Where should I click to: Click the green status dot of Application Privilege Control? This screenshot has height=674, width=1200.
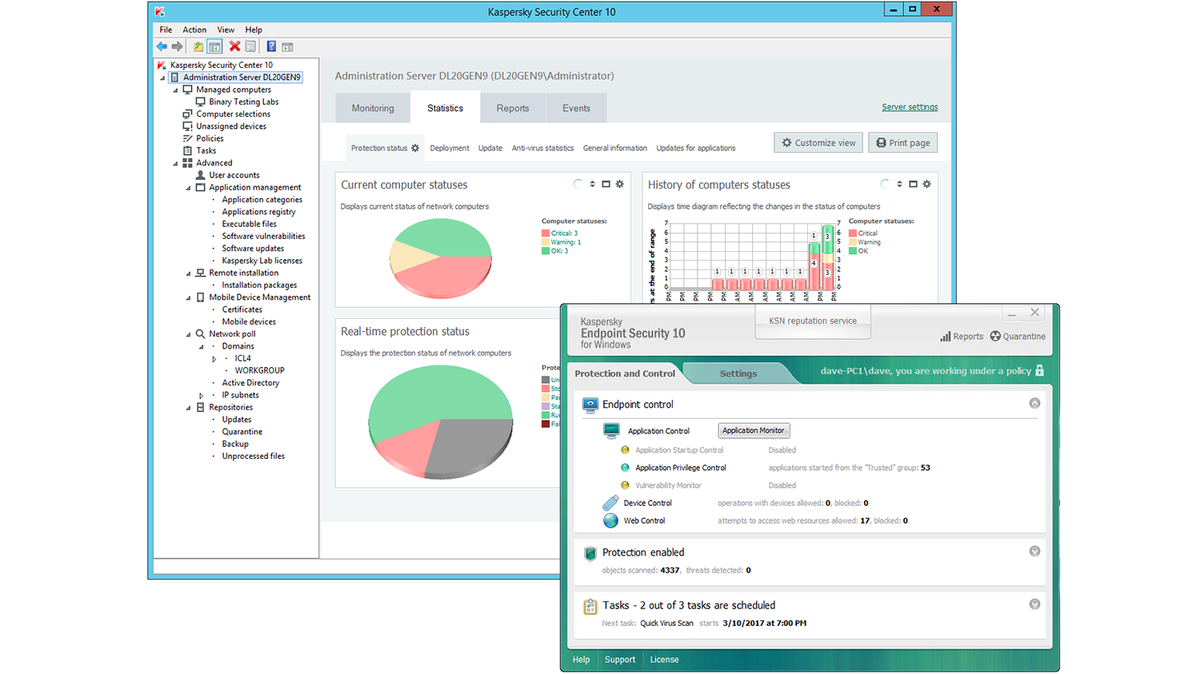(x=625, y=468)
